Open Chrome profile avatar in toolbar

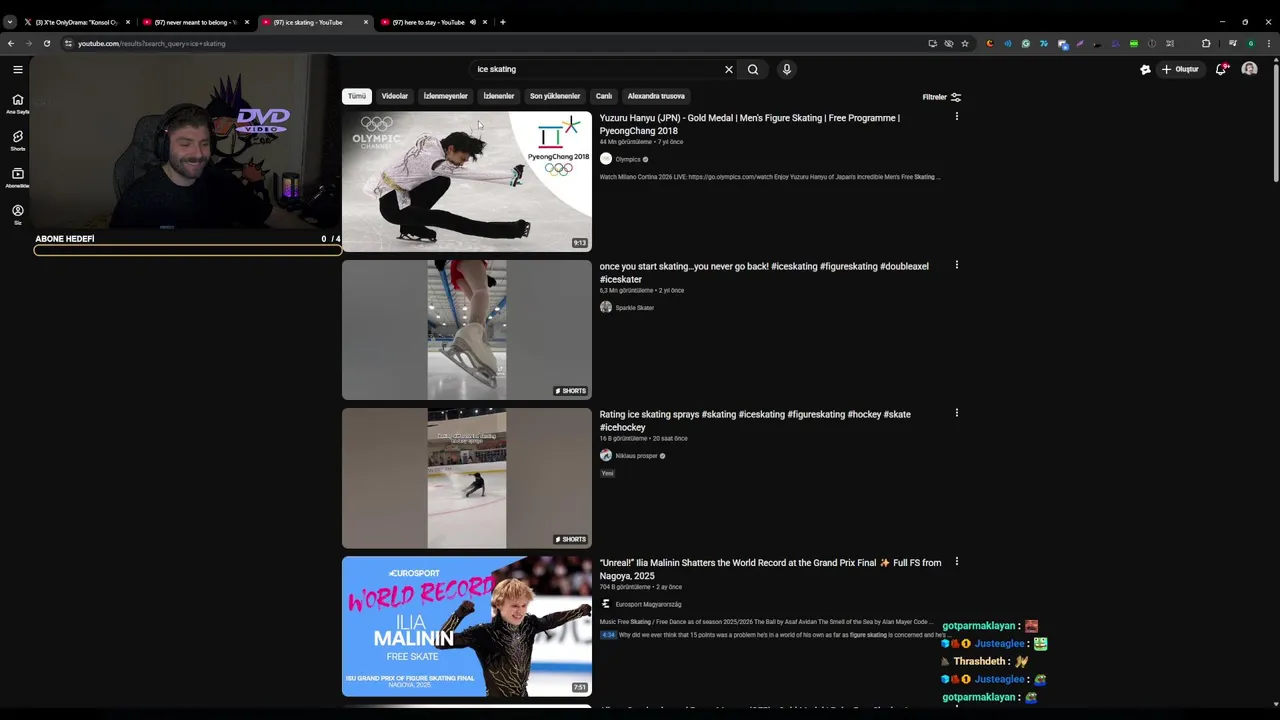coord(1250,43)
